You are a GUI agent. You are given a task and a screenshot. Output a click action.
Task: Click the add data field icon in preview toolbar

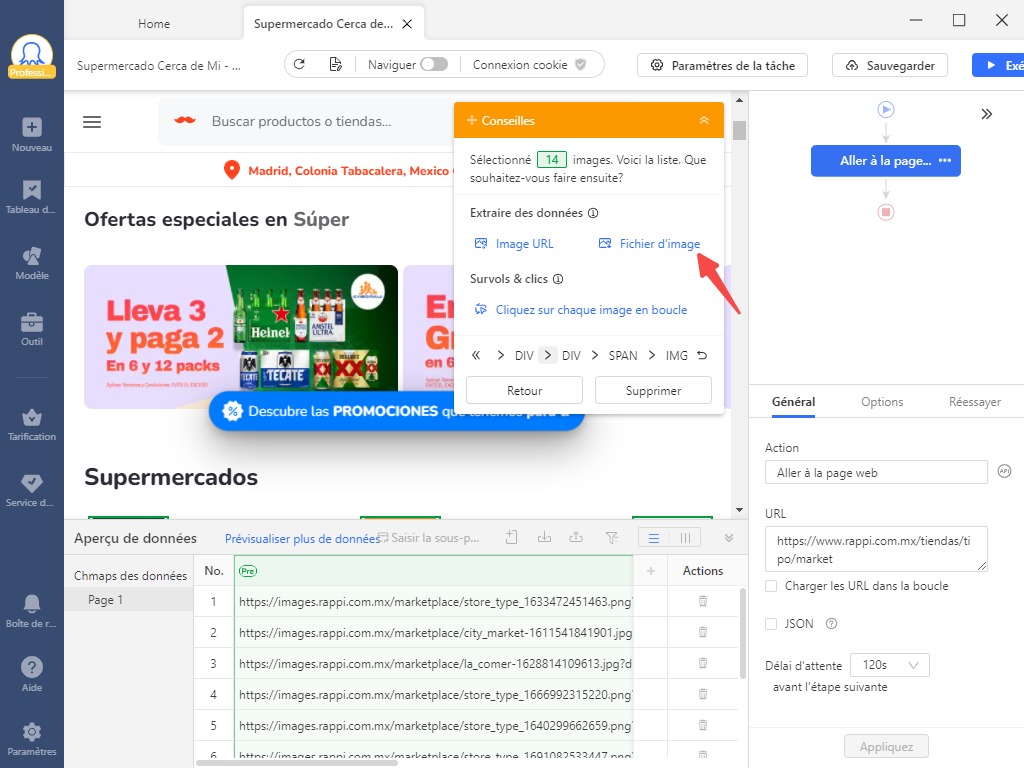pos(512,537)
